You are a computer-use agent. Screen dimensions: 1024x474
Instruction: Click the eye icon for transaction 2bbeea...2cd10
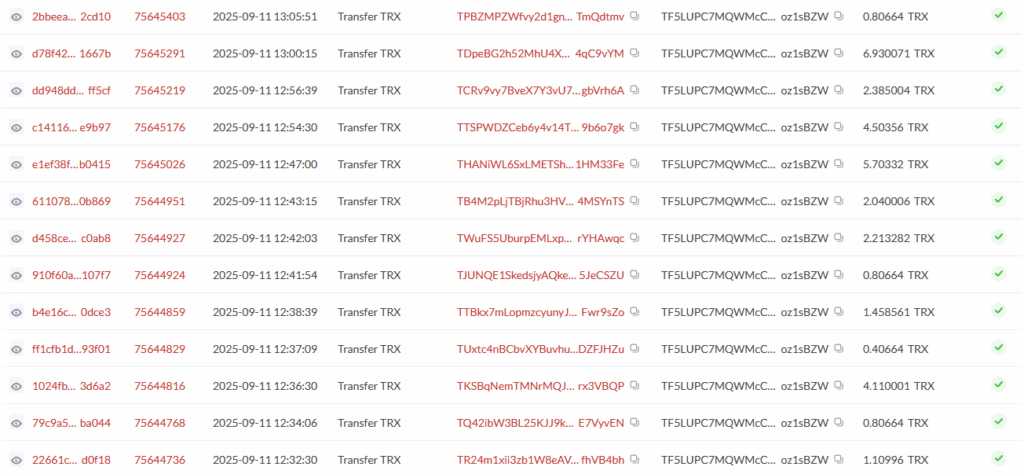click(x=16, y=17)
